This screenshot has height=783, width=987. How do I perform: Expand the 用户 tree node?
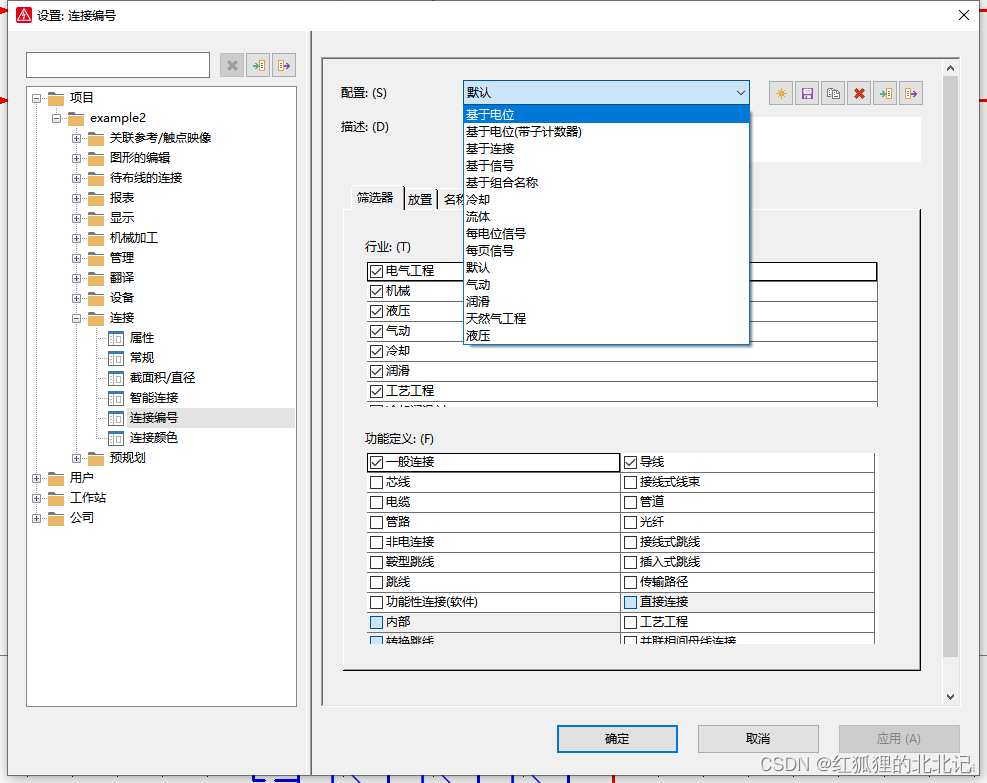pyautogui.click(x=37, y=478)
